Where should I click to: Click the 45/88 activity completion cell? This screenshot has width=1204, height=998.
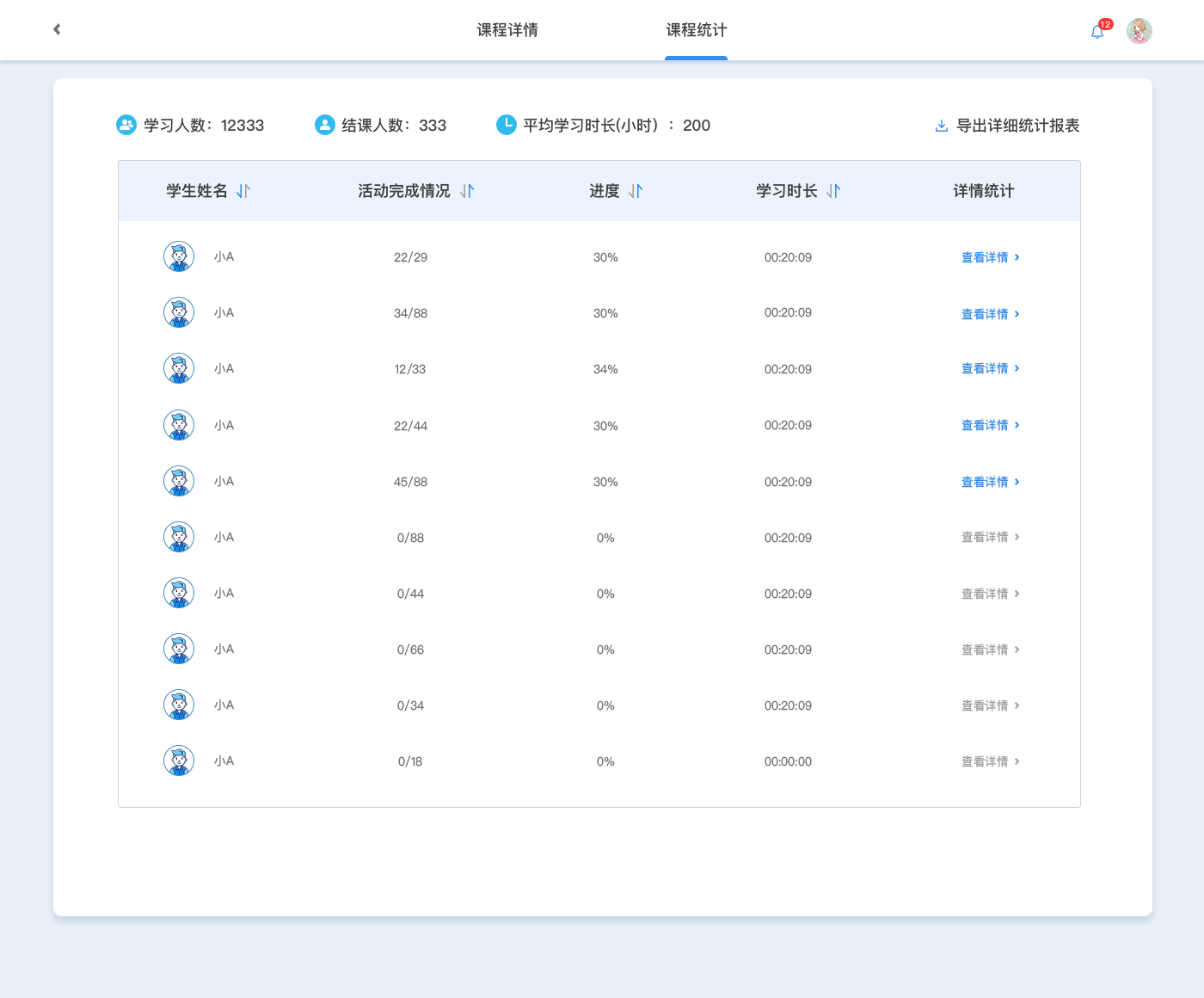pyautogui.click(x=410, y=482)
